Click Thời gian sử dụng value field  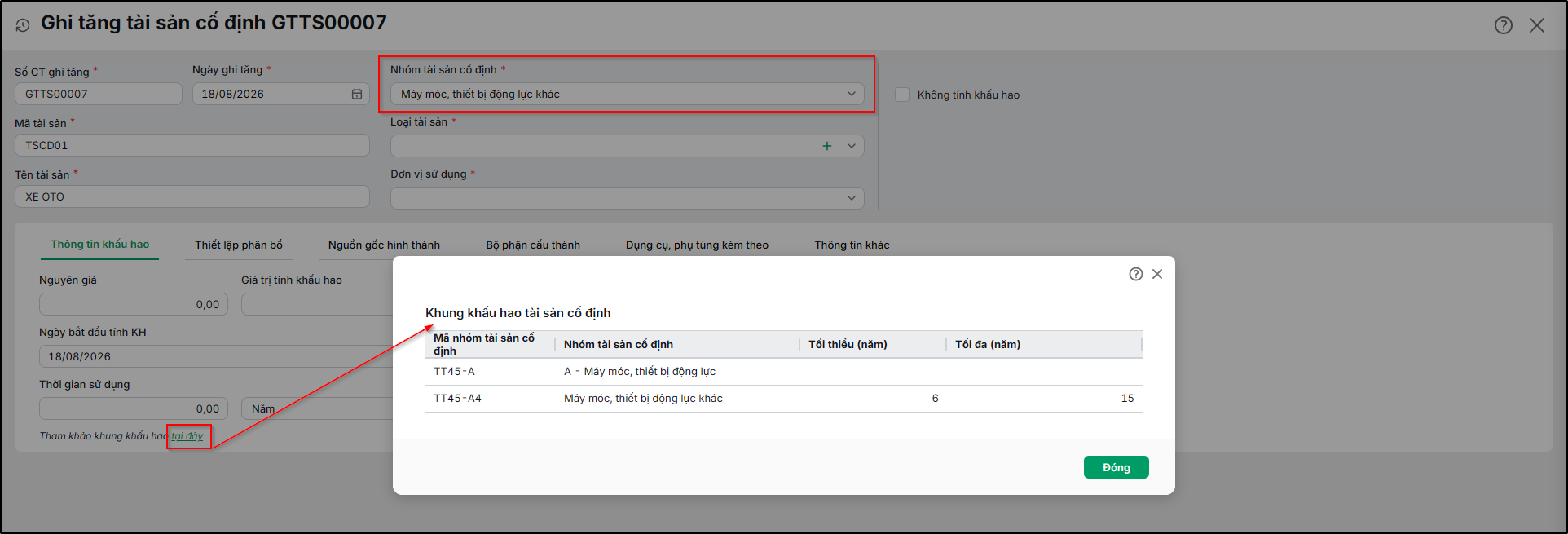click(x=134, y=408)
